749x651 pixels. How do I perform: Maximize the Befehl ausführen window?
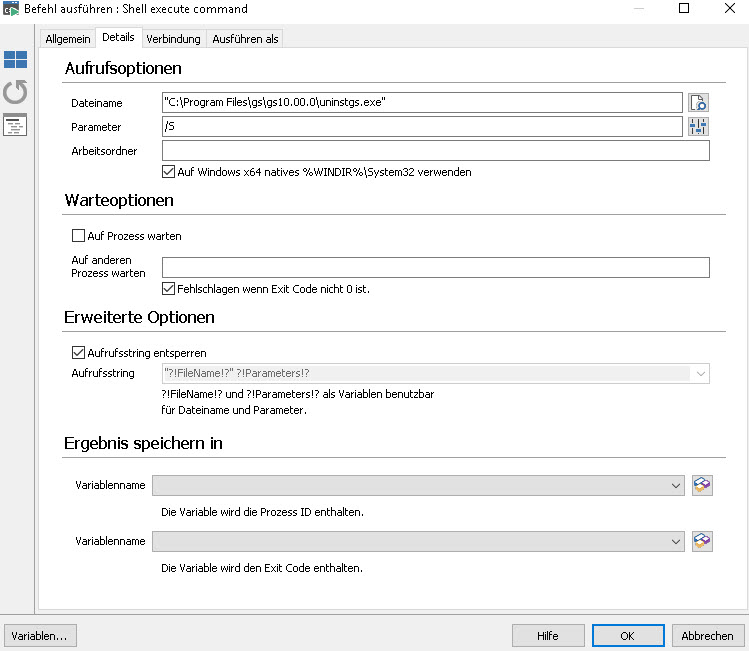(684, 8)
